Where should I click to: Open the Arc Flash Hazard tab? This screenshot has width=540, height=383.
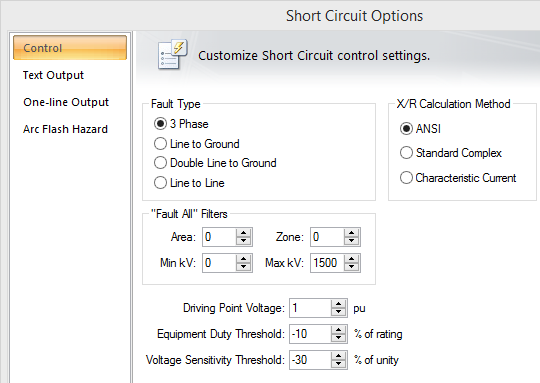(65, 129)
